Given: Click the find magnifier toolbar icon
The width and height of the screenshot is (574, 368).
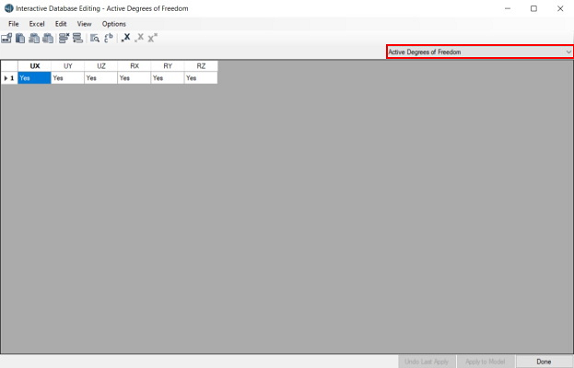Looking at the screenshot, I should [95, 38].
